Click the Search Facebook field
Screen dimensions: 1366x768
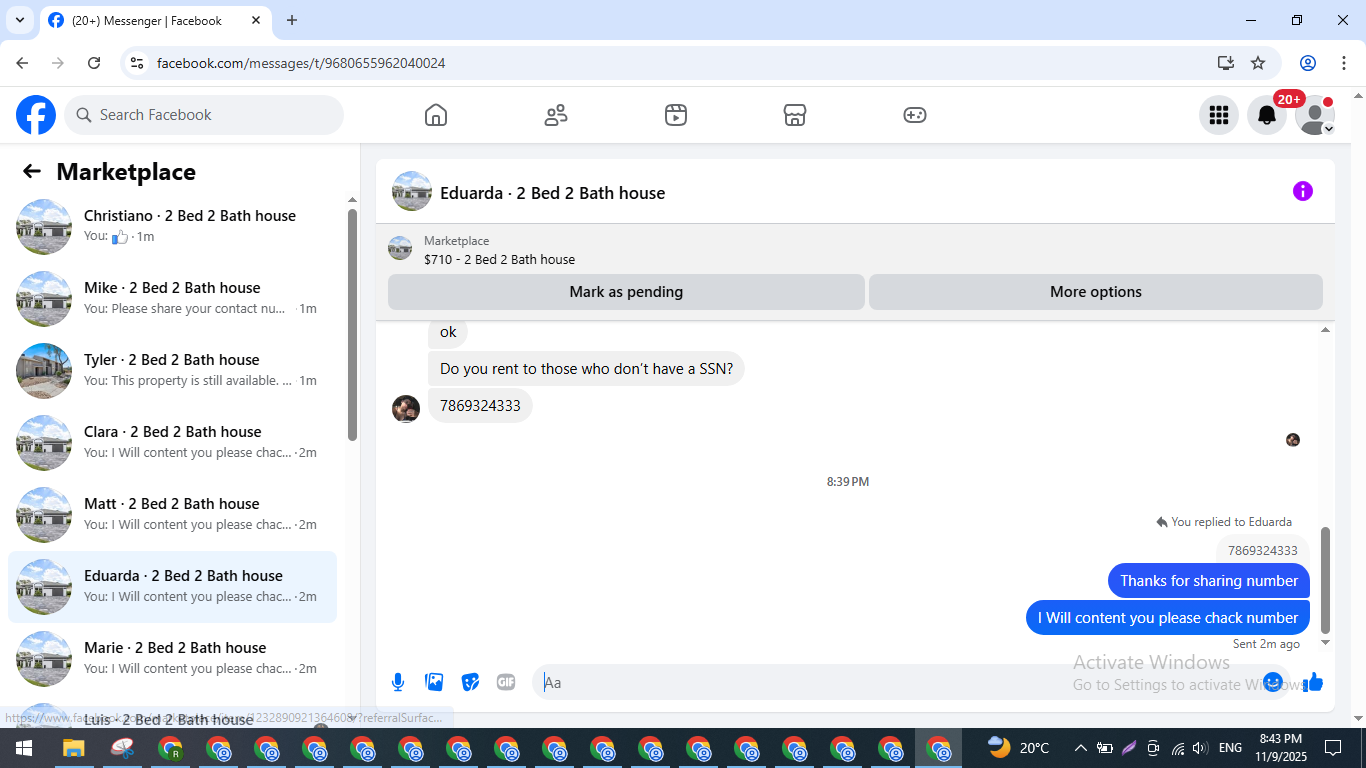(204, 115)
